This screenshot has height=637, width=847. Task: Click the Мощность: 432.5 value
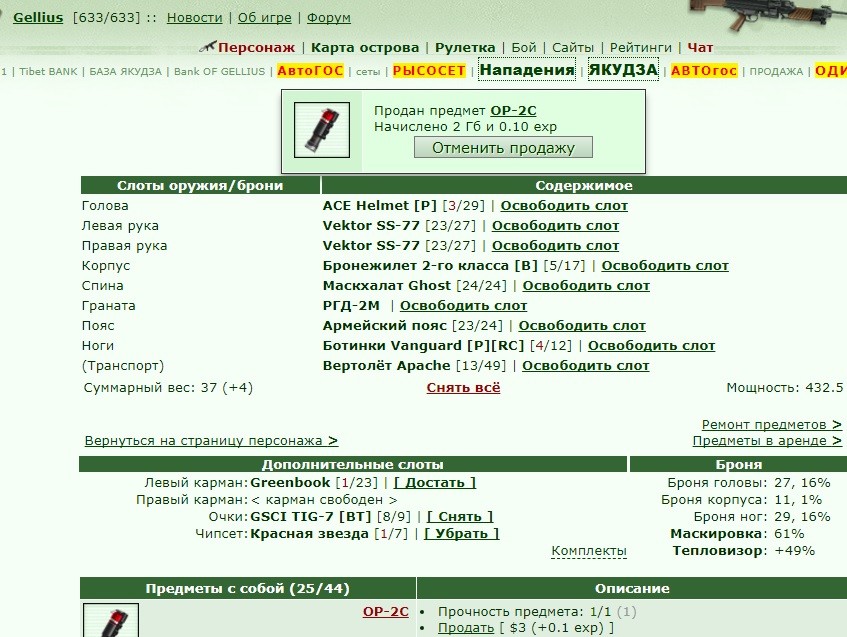[x=784, y=388]
